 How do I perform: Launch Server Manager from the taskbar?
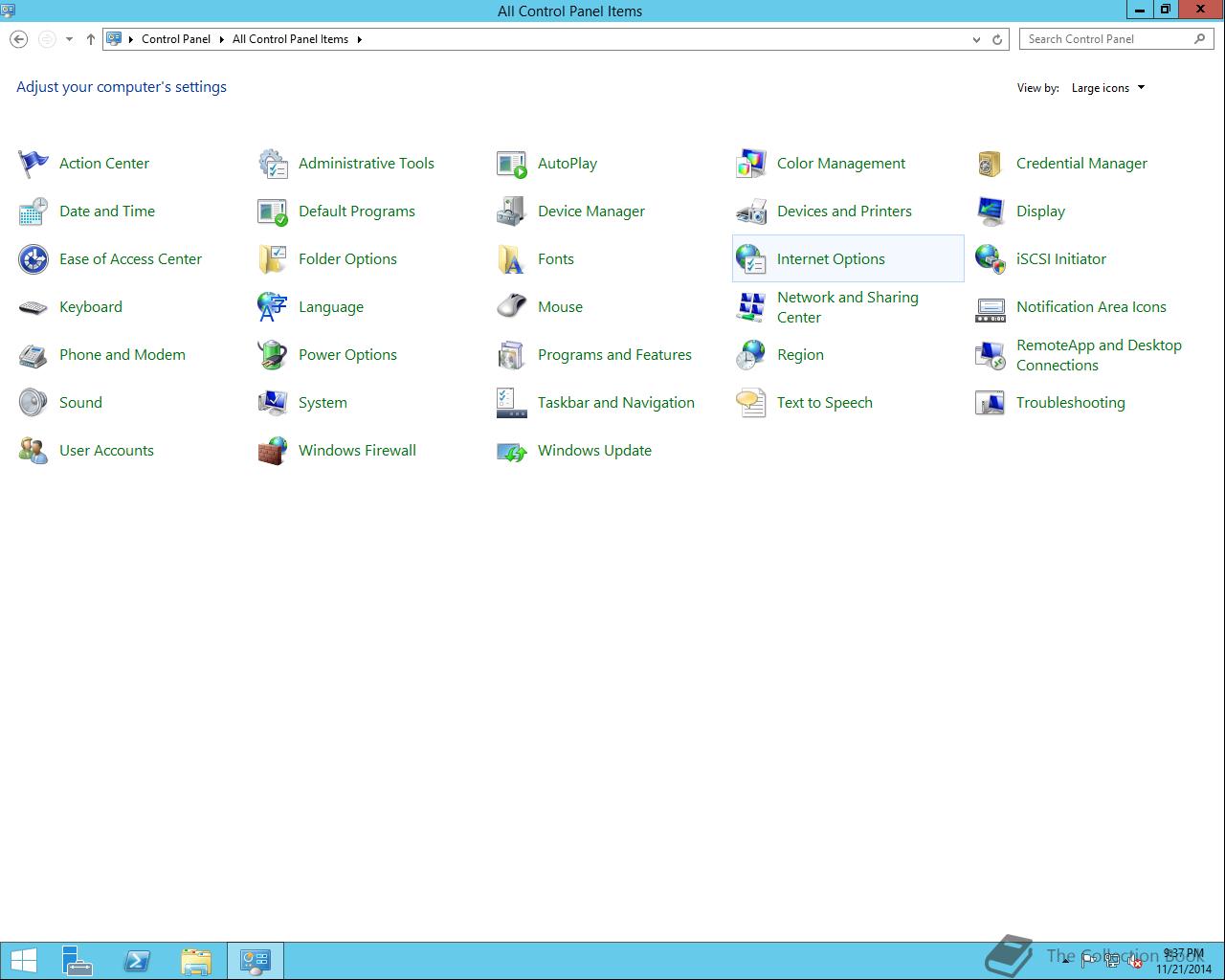(x=78, y=961)
